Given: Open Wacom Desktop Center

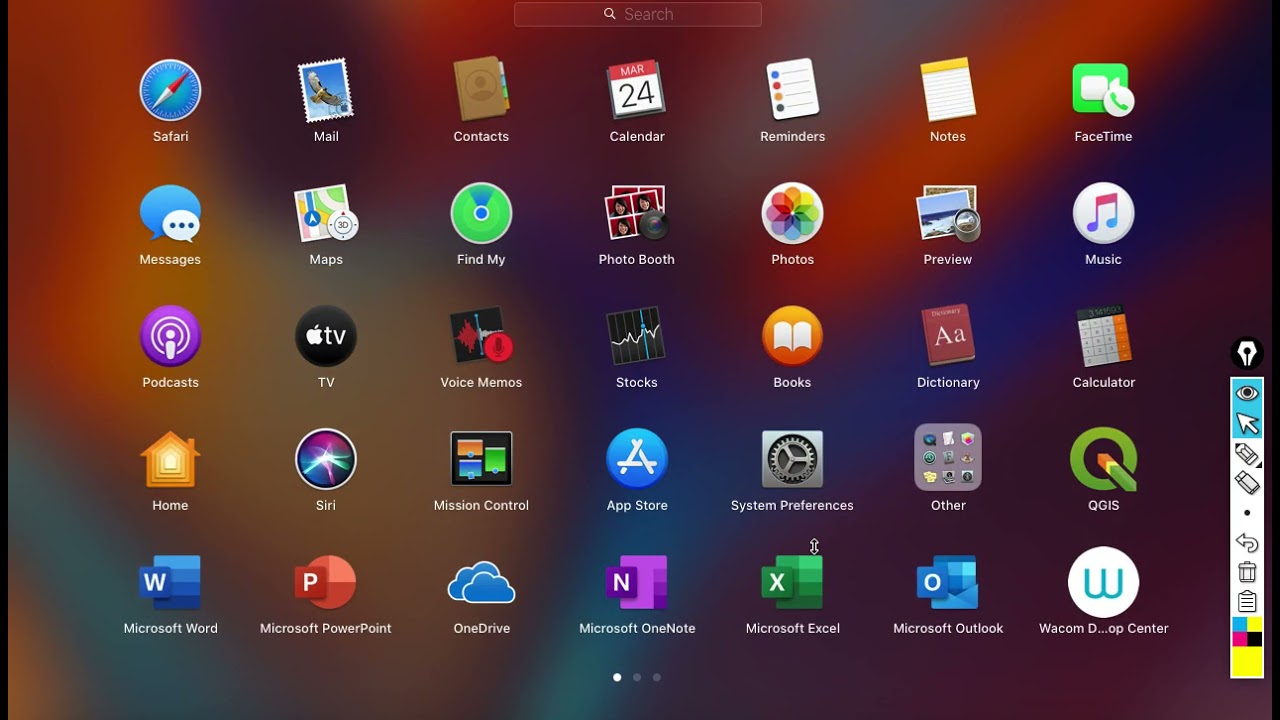Looking at the screenshot, I should click(x=1103, y=582).
